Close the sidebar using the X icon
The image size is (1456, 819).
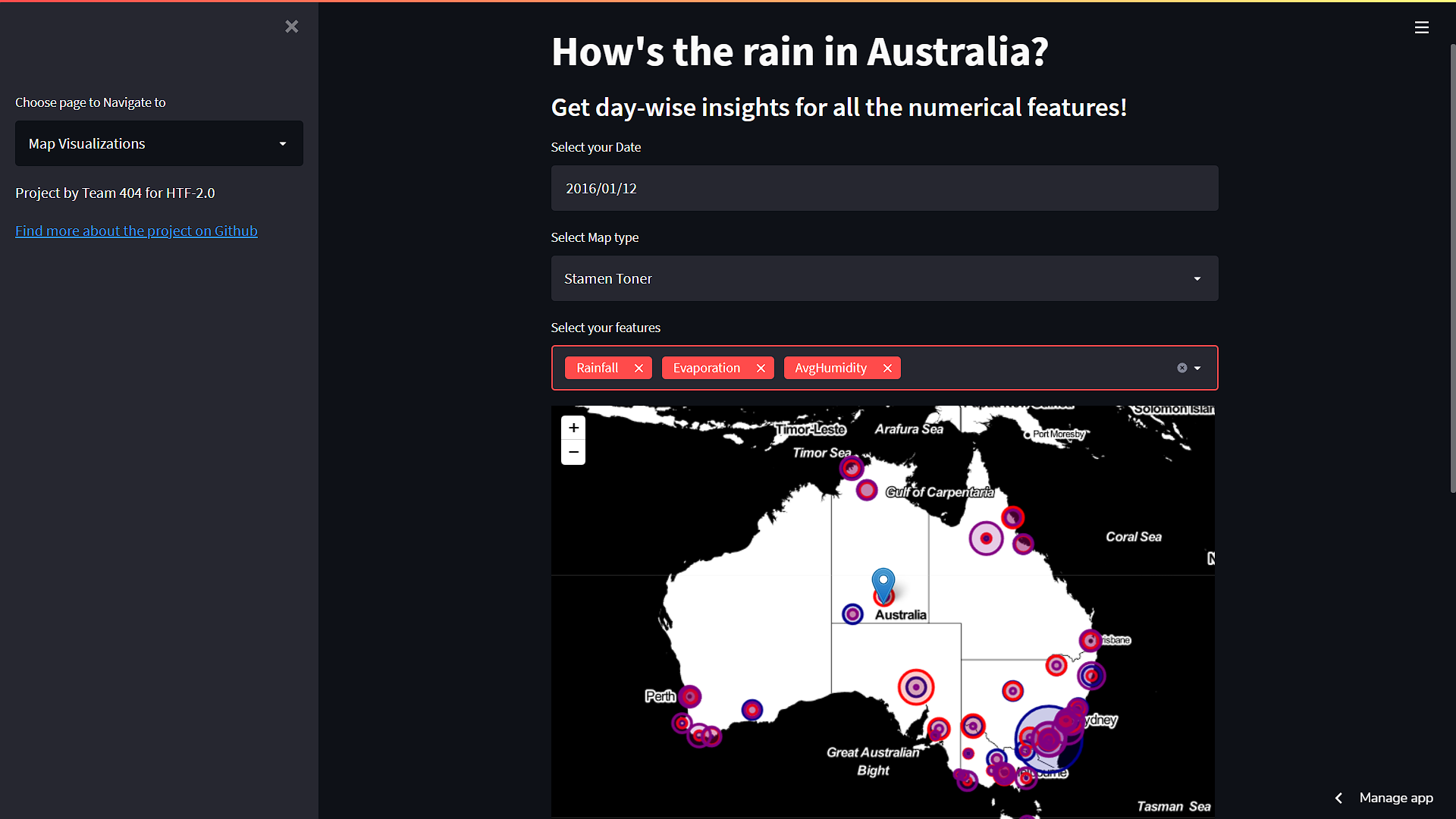(x=291, y=26)
